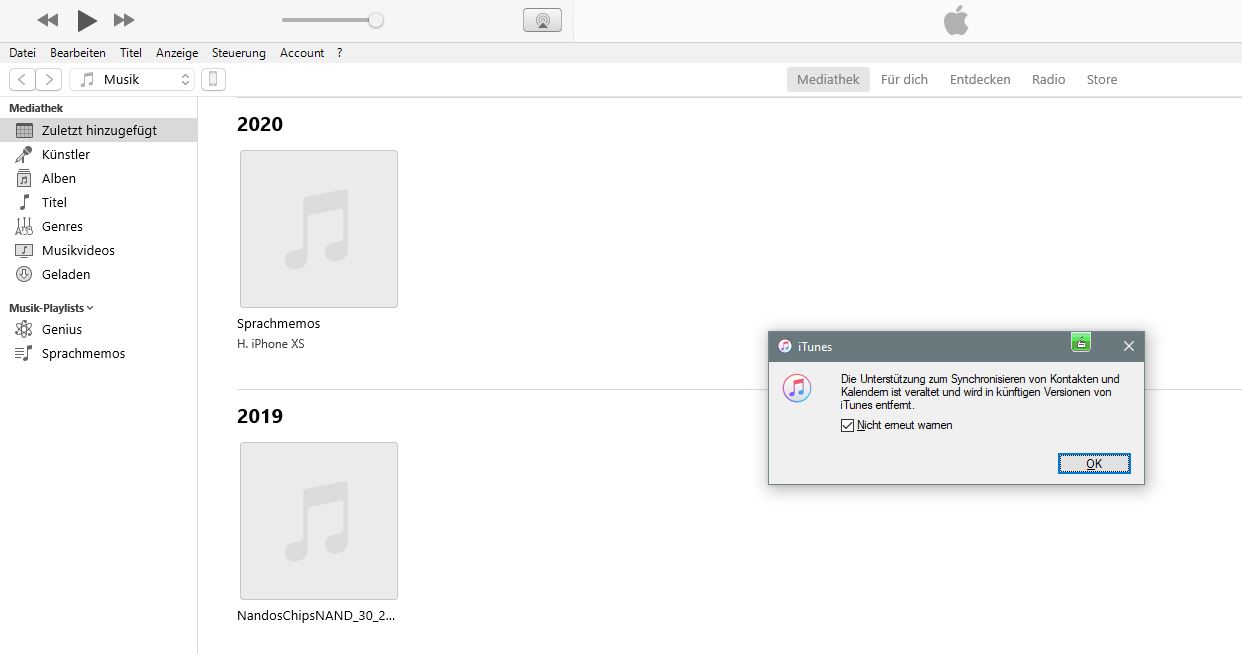Select the Sprachmemos album artwork
The image size is (1242, 654).
(319, 229)
